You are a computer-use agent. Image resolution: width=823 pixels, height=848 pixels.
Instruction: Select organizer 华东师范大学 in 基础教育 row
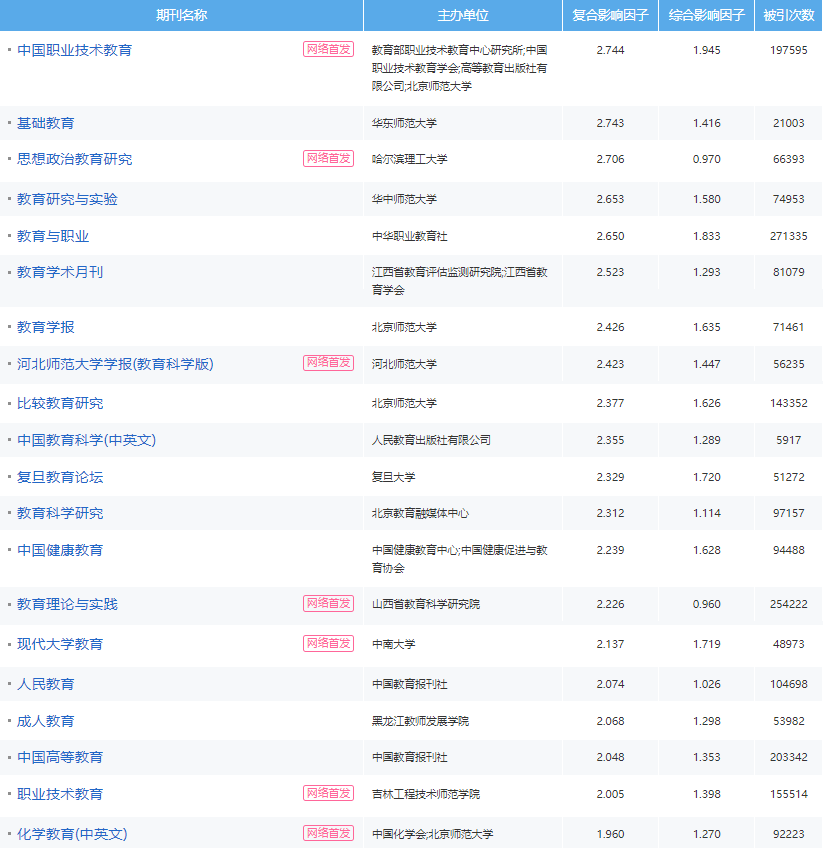pos(404,123)
